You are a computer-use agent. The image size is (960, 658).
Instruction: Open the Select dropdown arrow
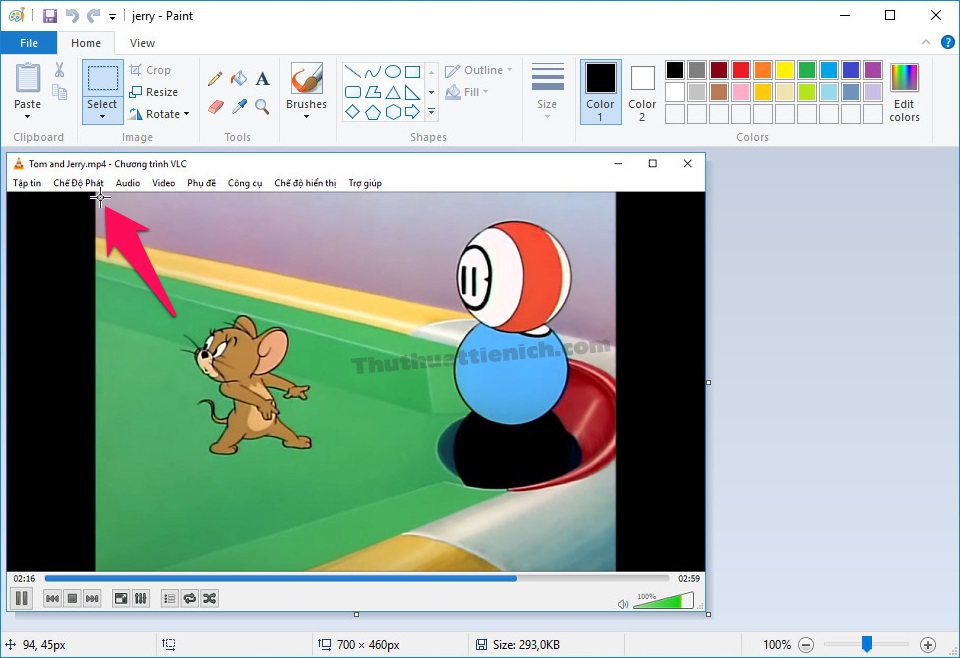pos(102,117)
